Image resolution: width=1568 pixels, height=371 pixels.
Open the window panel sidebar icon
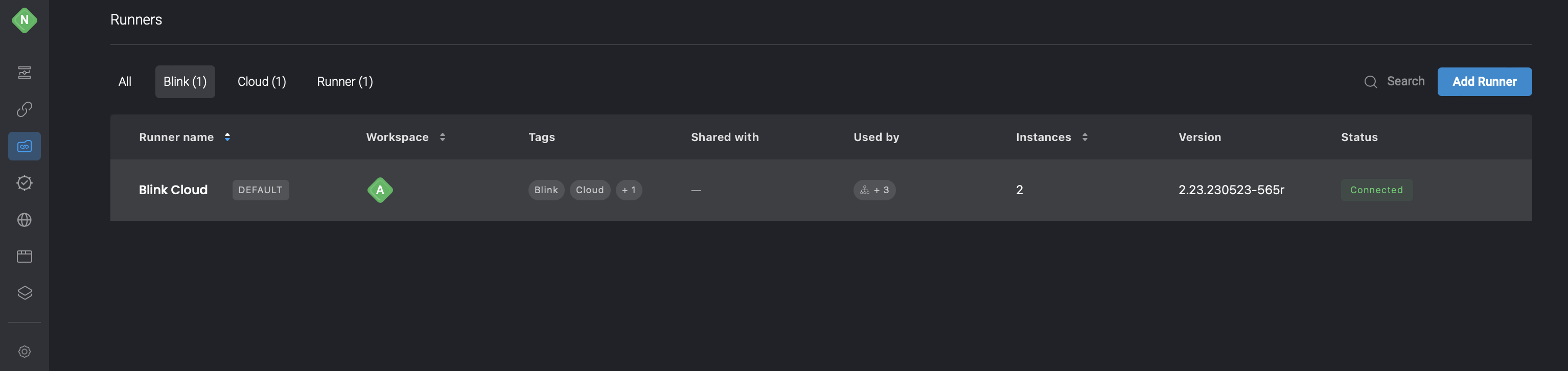[25, 256]
